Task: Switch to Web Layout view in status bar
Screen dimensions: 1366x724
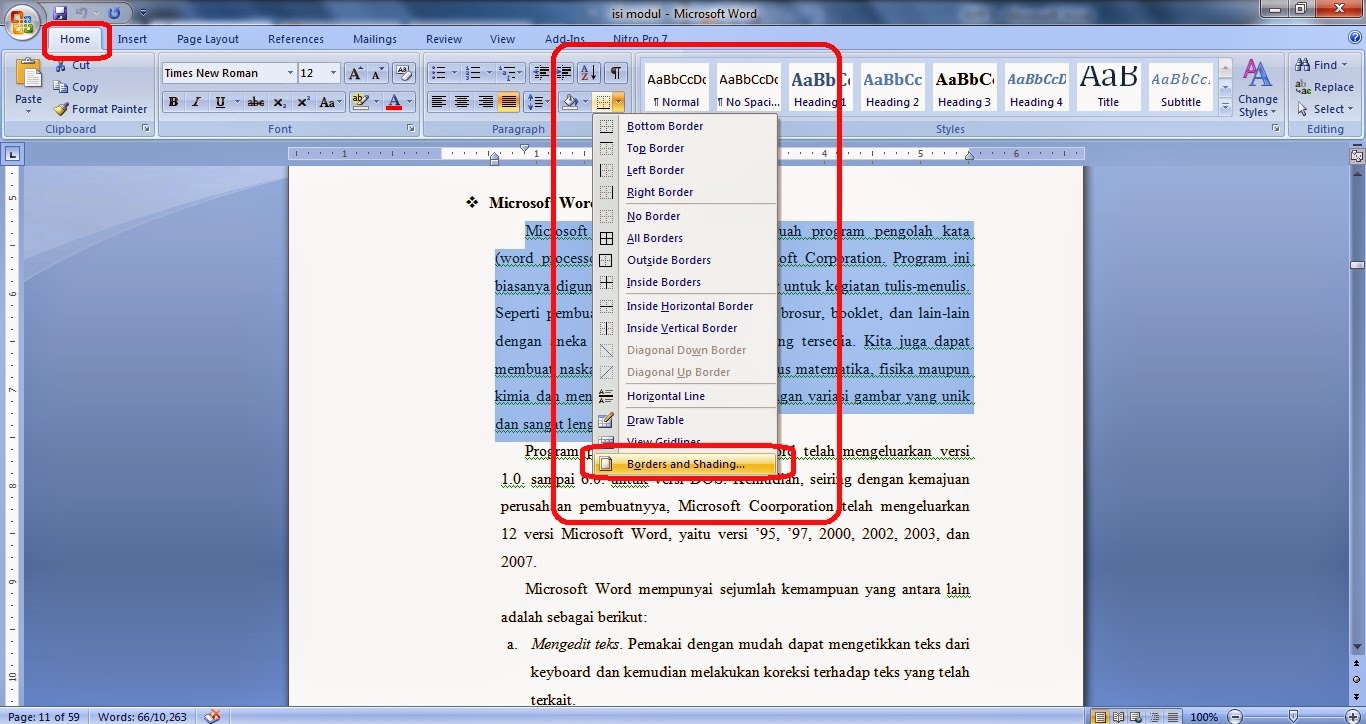Action: (1135, 716)
